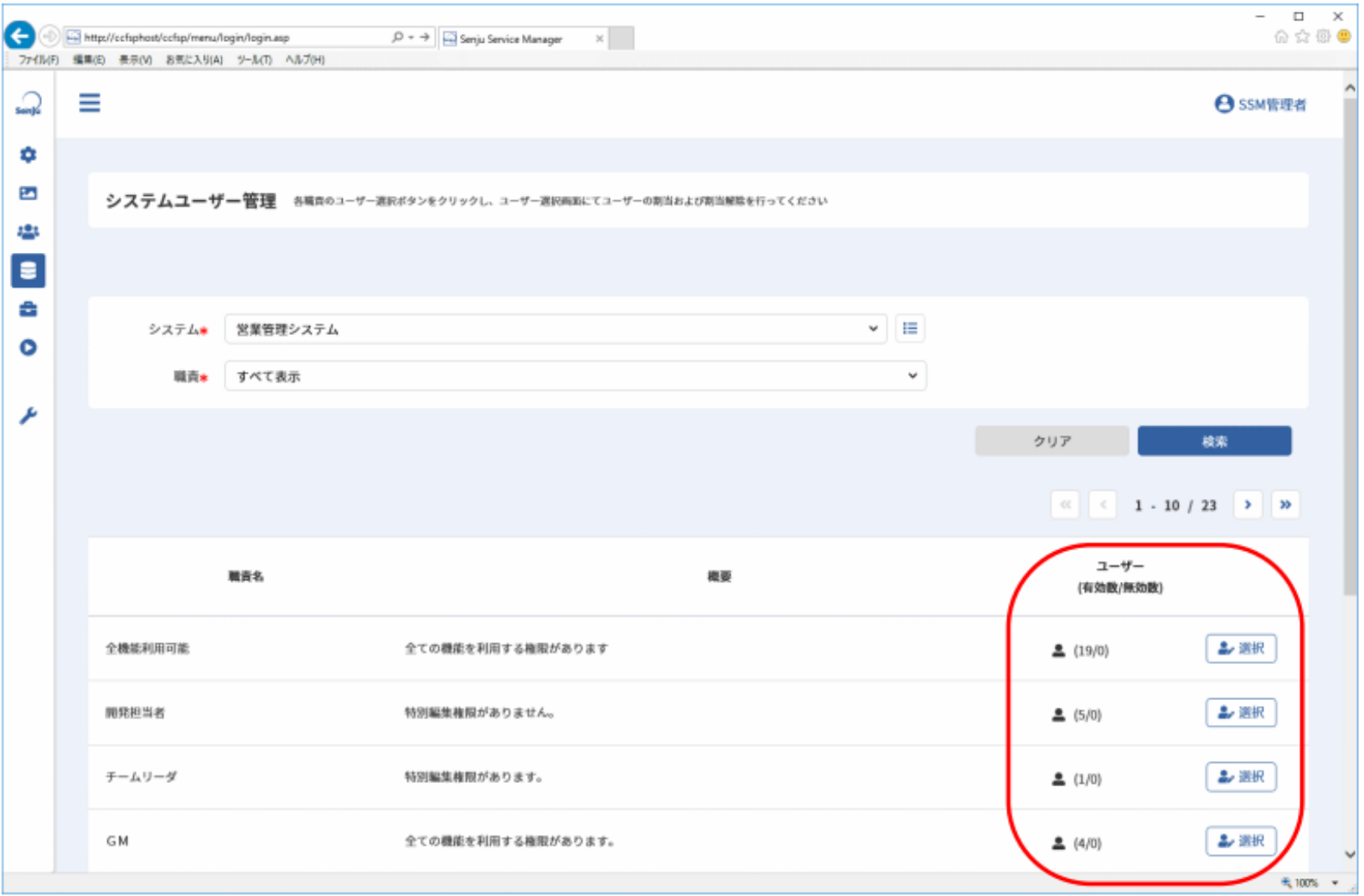The image size is (1364, 896).
Task: Click the address bar search magnifier
Action: tap(398, 37)
